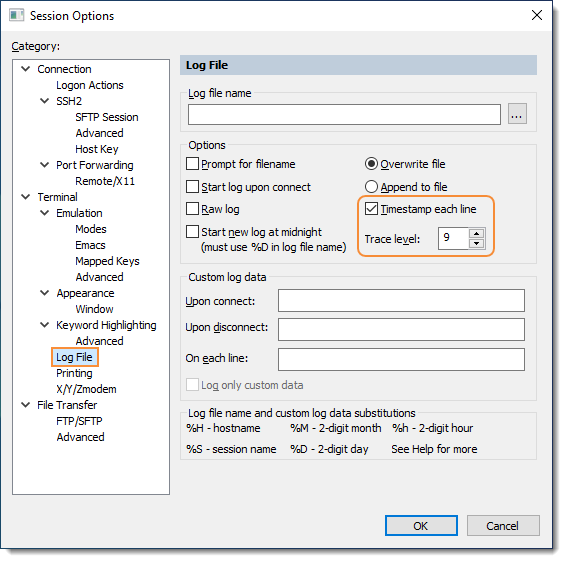This screenshot has height=561, width=565.
Task: Click the Log file name field
Action: coord(344,115)
